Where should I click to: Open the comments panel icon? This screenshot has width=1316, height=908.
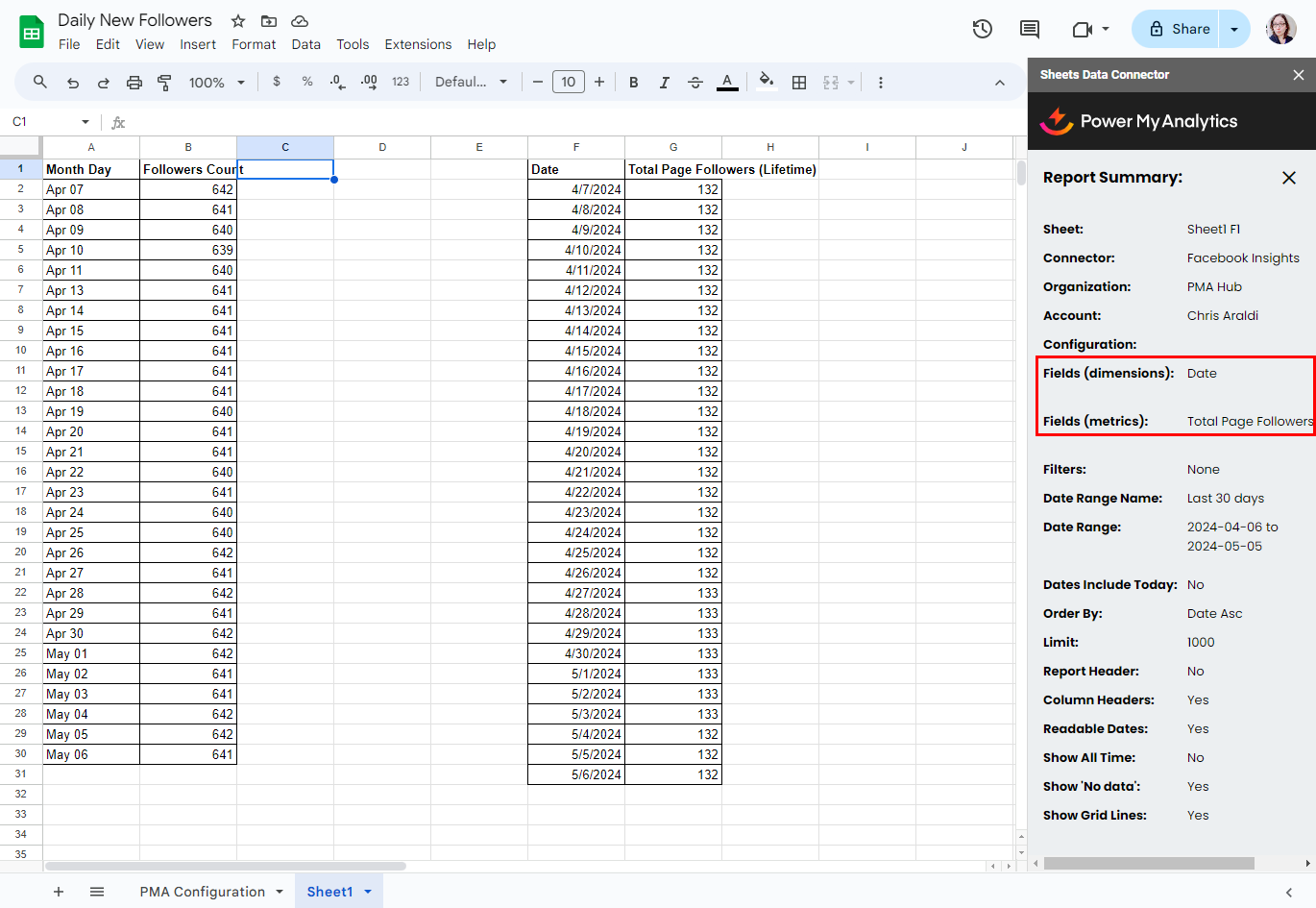pyautogui.click(x=1030, y=29)
